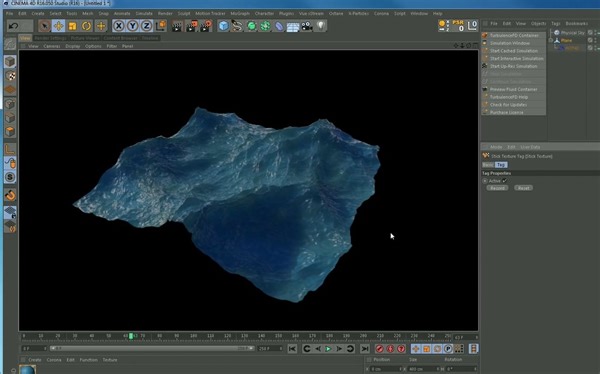This screenshot has height=374, width=600.
Task: Choose Simulation Window entry
Action: [x=514, y=43]
